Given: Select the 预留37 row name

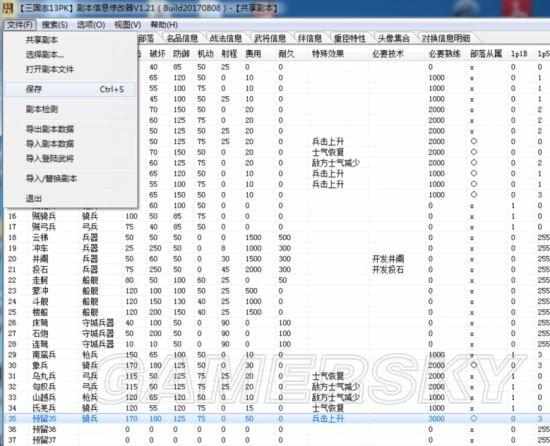Looking at the screenshot, I should [44, 440].
